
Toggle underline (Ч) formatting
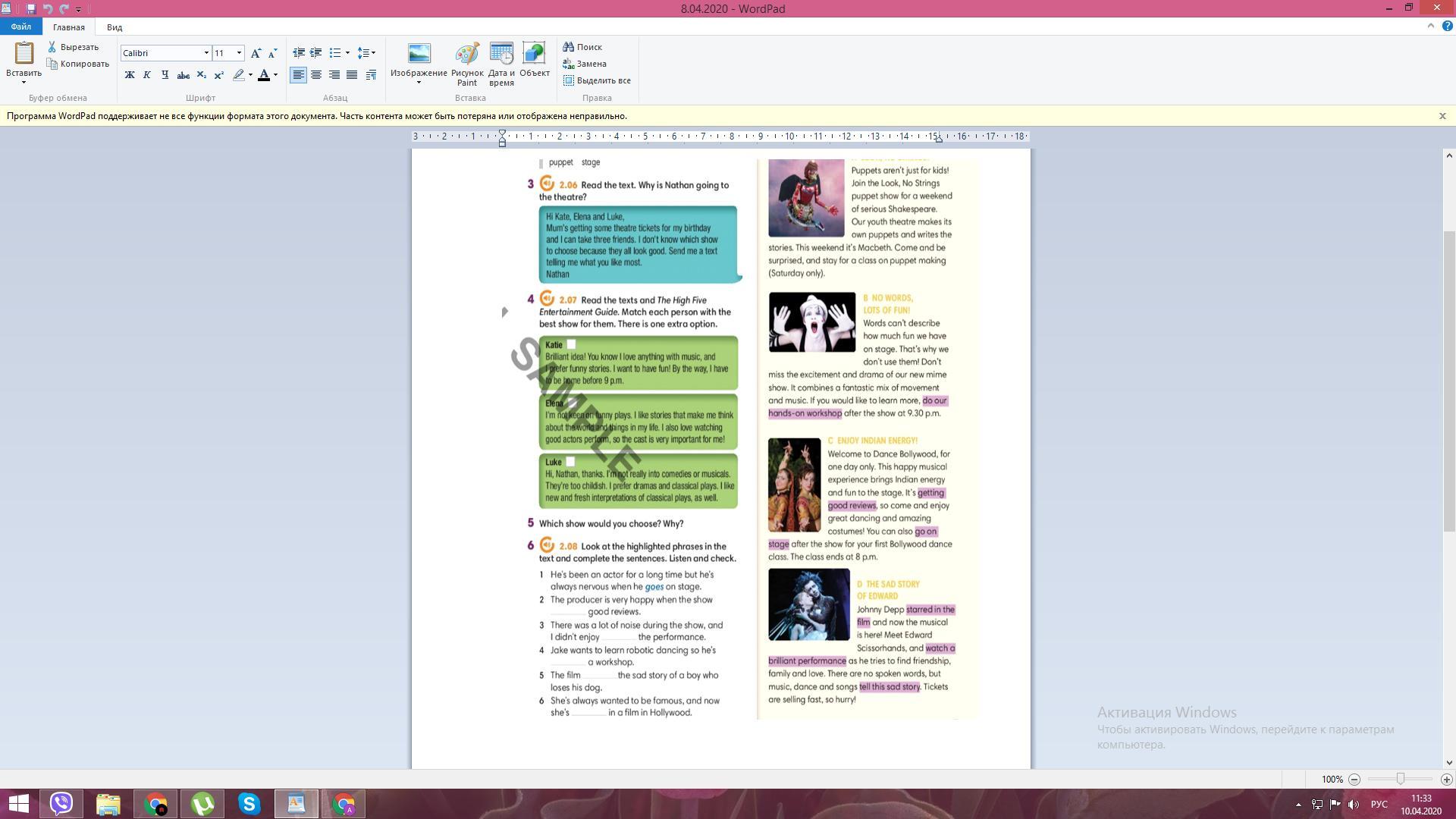coord(165,75)
